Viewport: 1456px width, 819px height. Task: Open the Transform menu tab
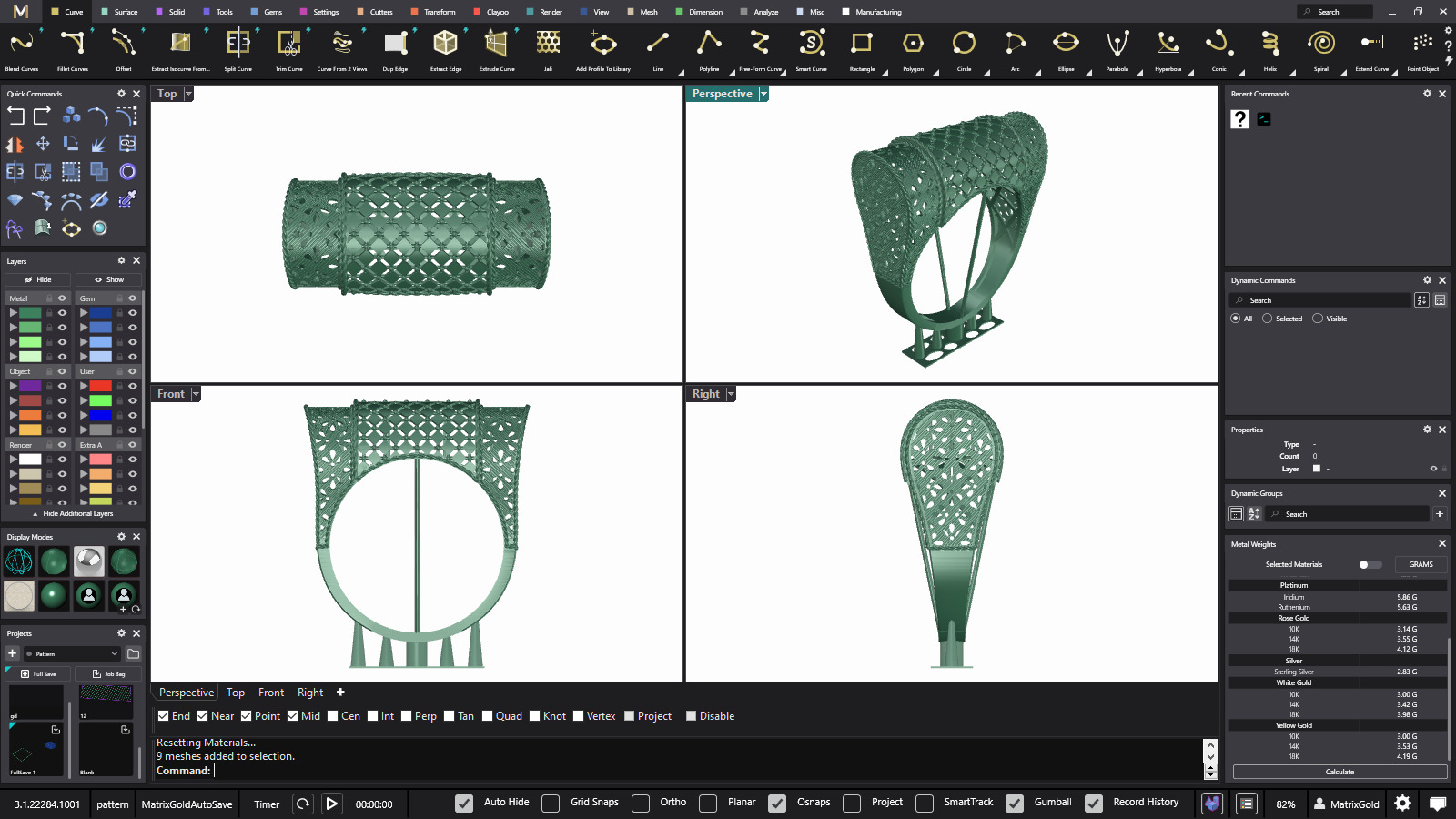pos(434,12)
